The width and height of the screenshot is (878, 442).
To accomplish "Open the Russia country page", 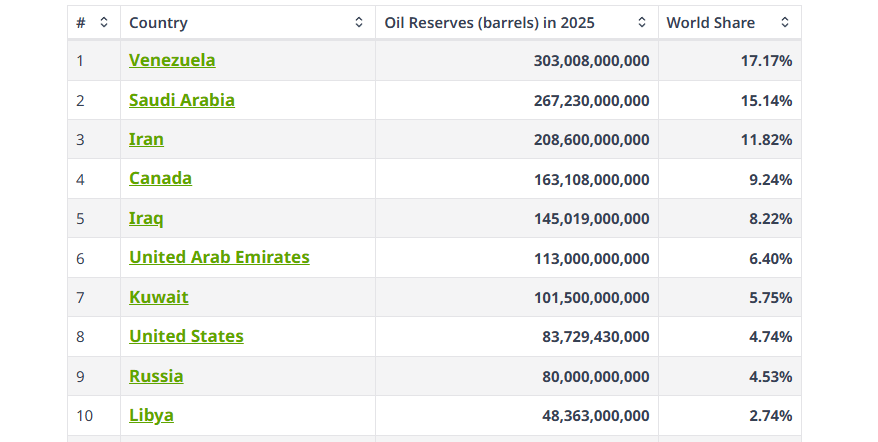I will [x=156, y=376].
